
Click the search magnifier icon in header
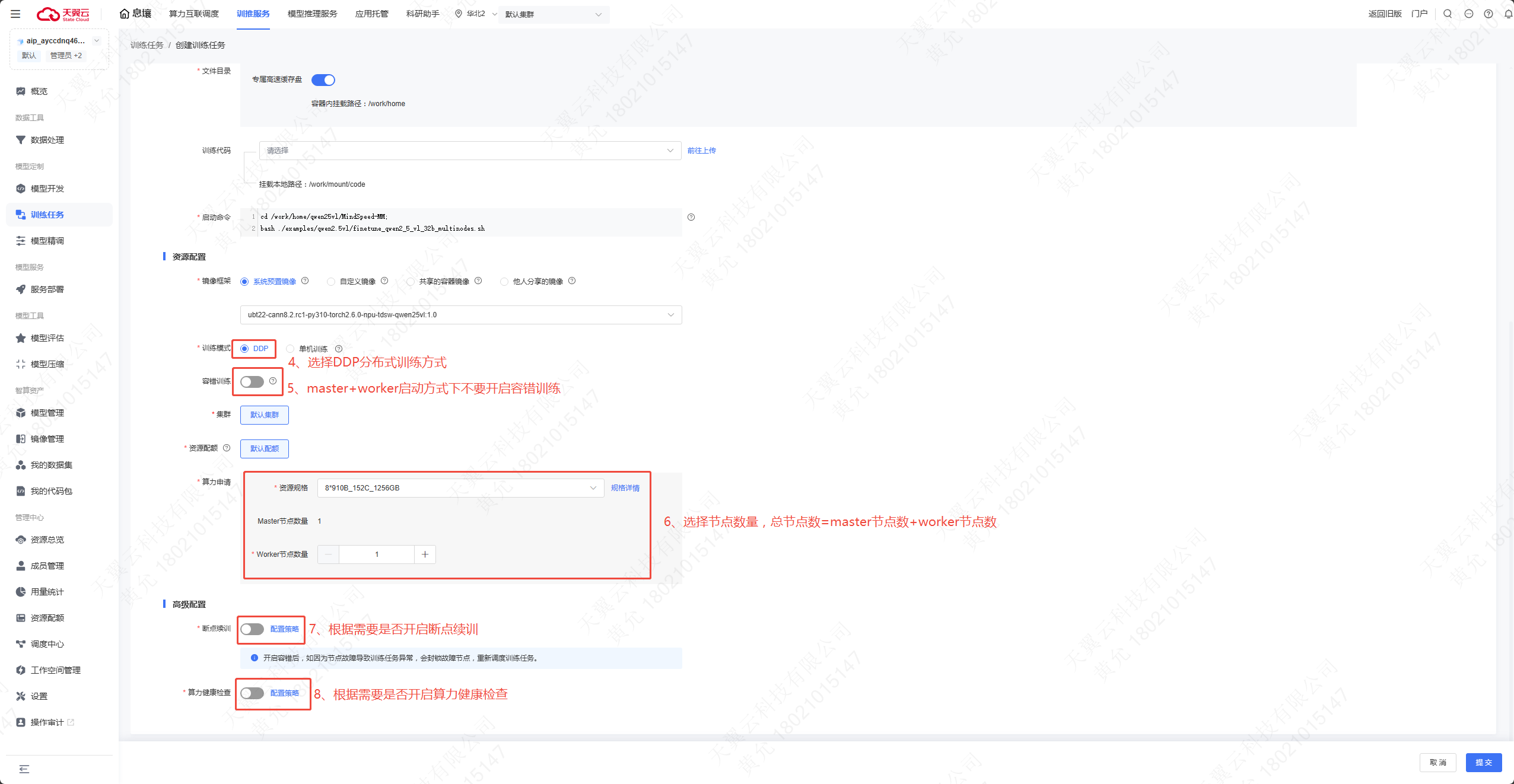1448,14
